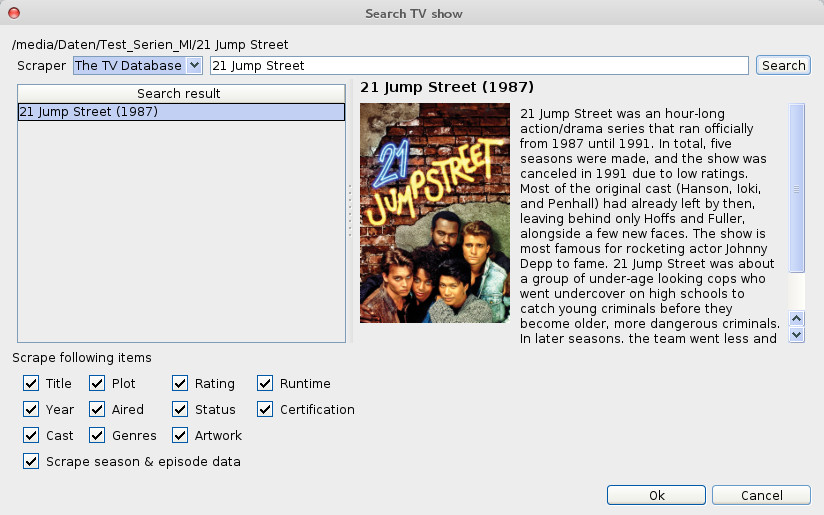Toggle the Artwork checkbox
The width and height of the screenshot is (824, 515).
180,435
